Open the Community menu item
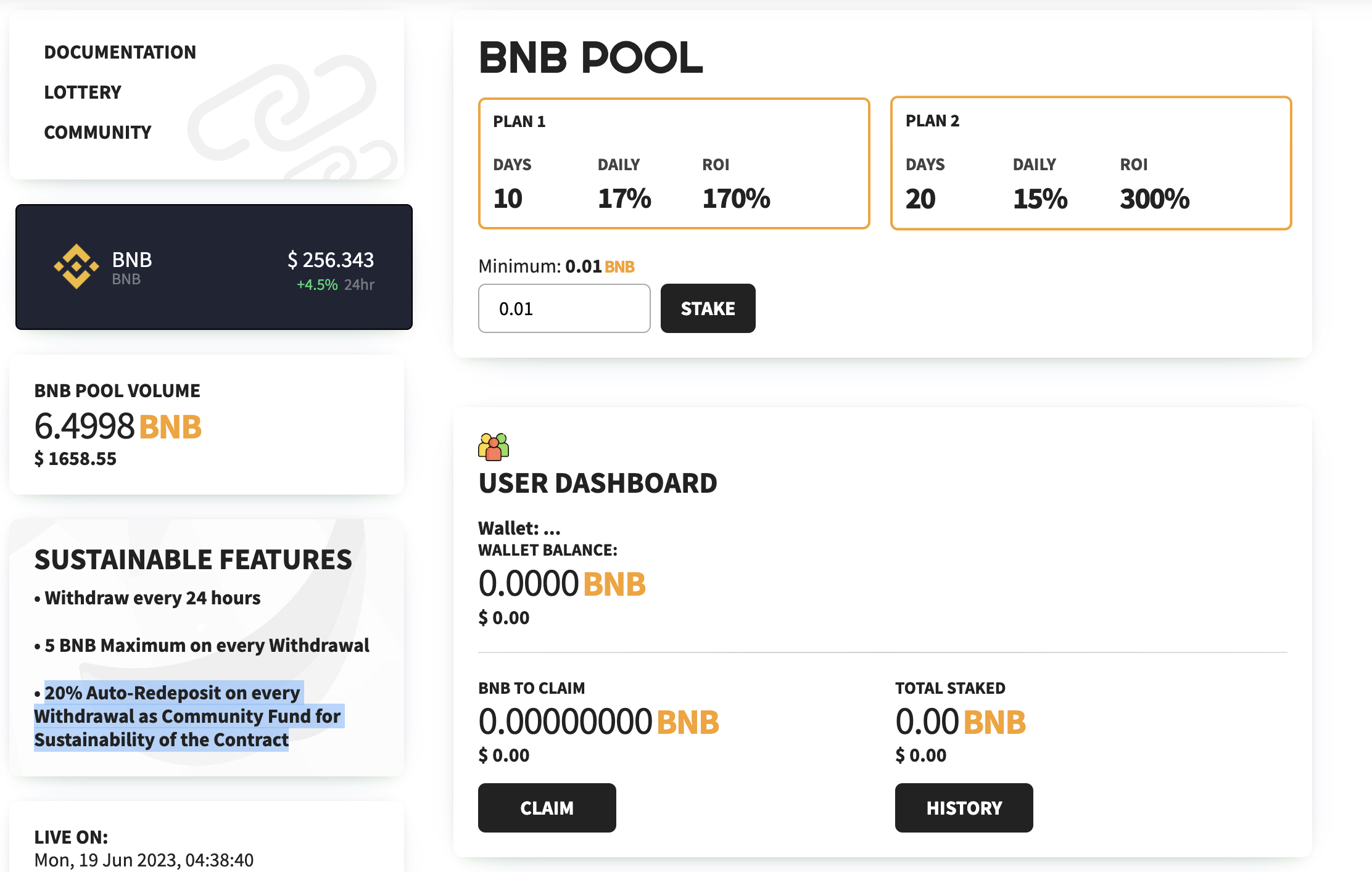1372x872 pixels. click(x=97, y=132)
